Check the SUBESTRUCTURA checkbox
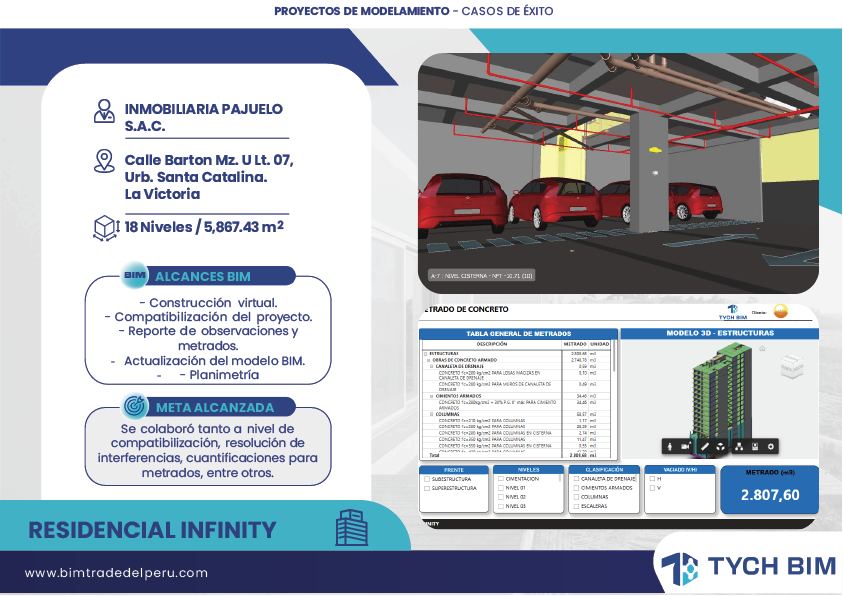This screenshot has width=843, height=596. pyautogui.click(x=427, y=479)
